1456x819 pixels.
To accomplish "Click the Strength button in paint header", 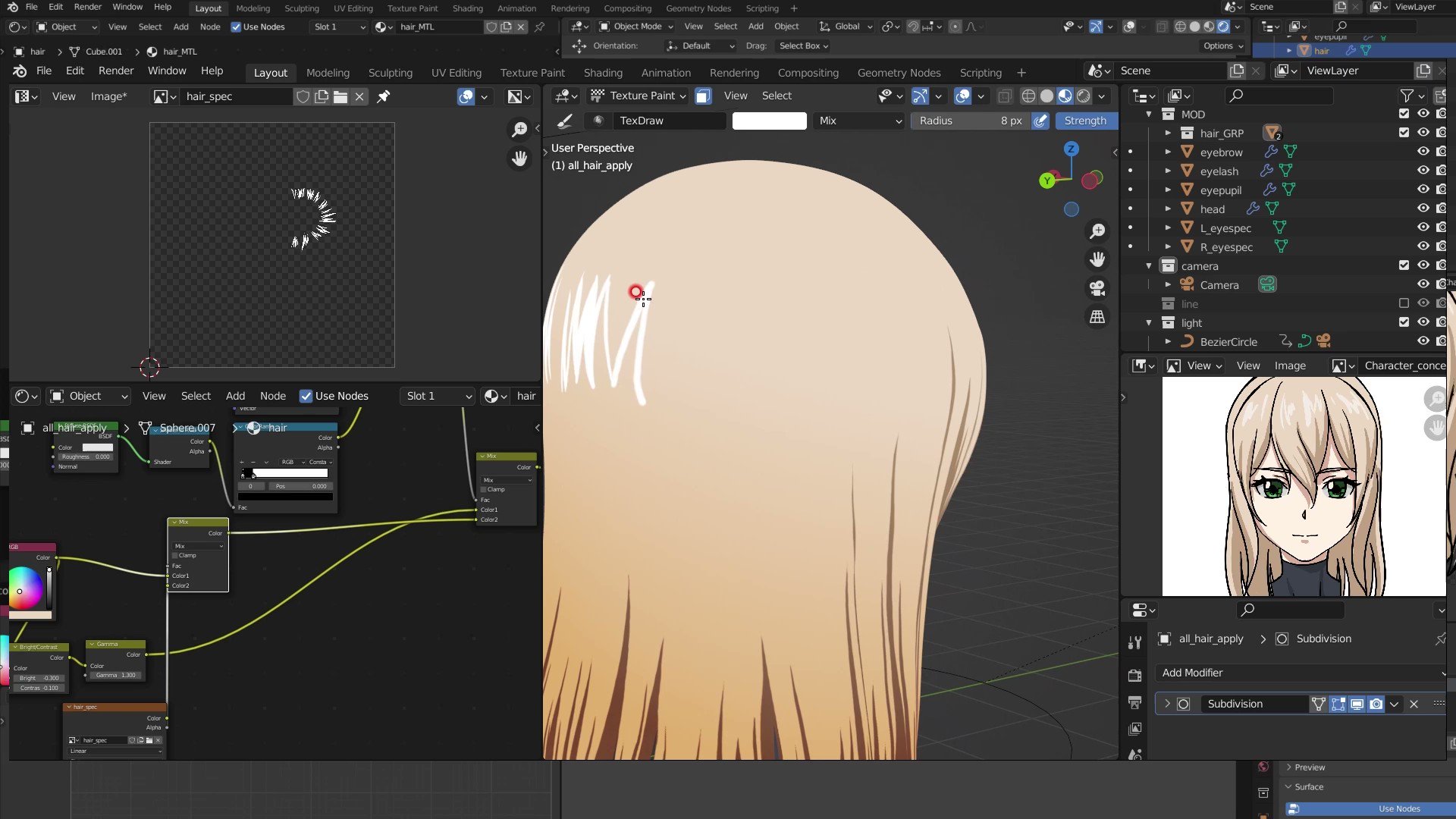I will (x=1086, y=121).
